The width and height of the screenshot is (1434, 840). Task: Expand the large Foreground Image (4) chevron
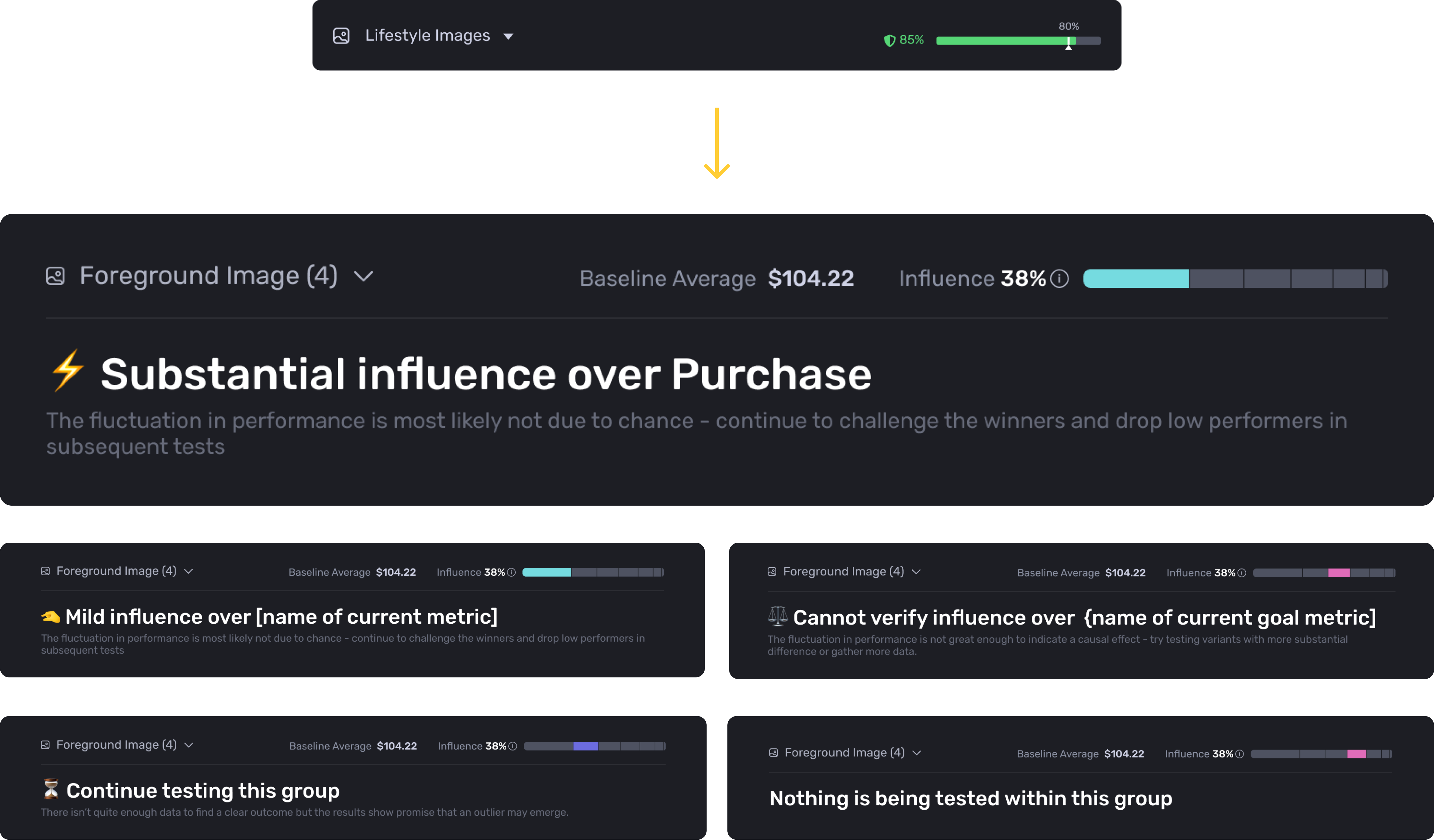pyautogui.click(x=363, y=277)
